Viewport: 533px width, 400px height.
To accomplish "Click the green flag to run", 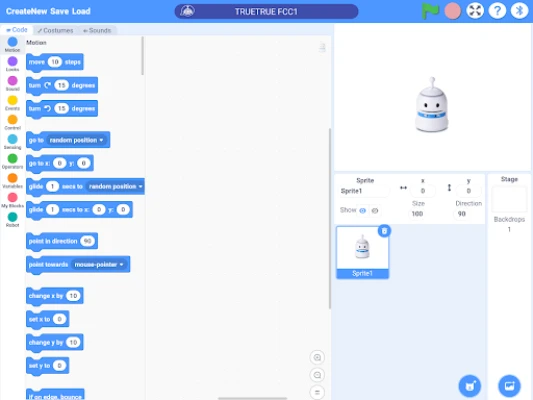I will point(430,11).
